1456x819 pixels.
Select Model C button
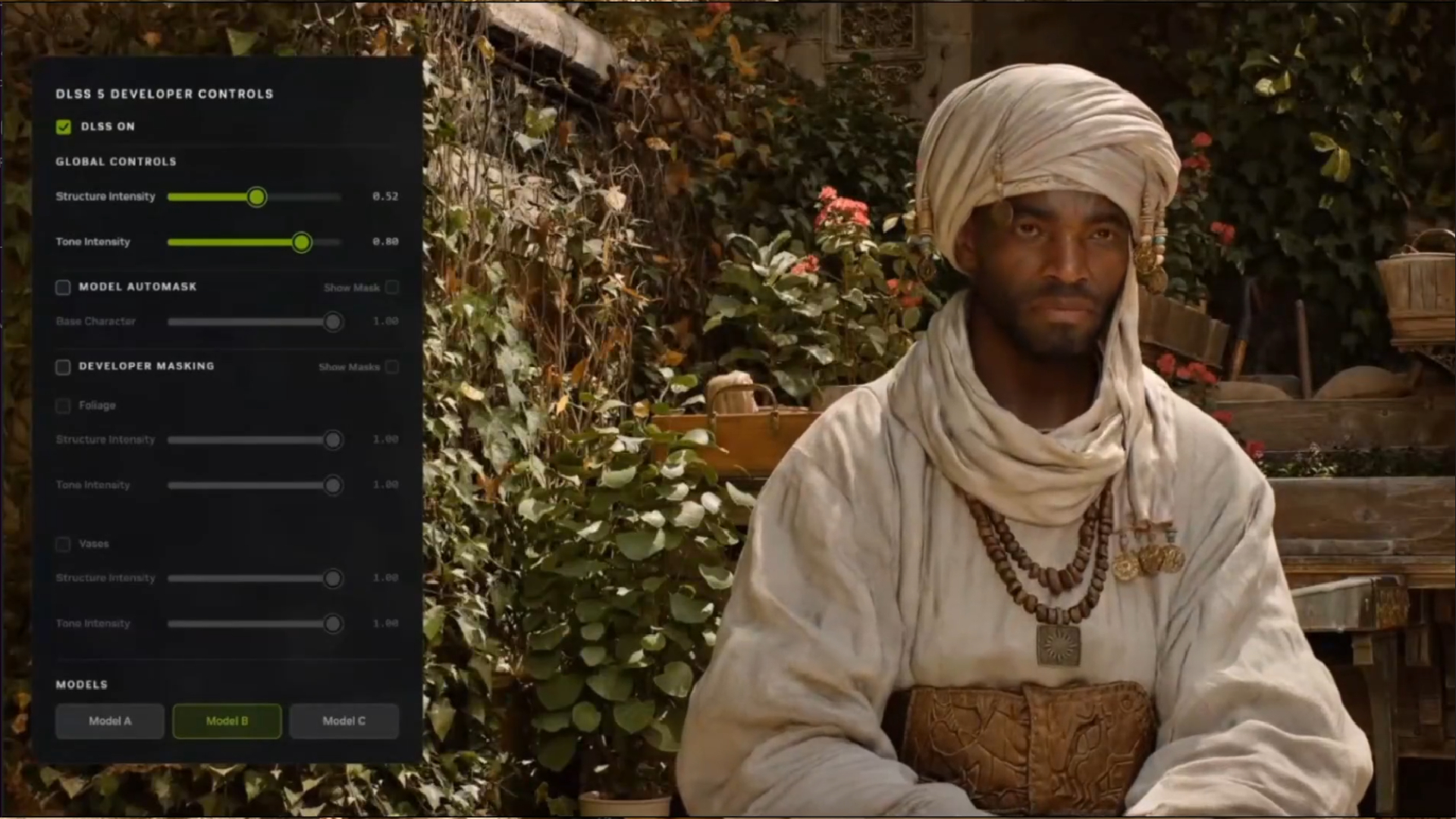(x=344, y=721)
